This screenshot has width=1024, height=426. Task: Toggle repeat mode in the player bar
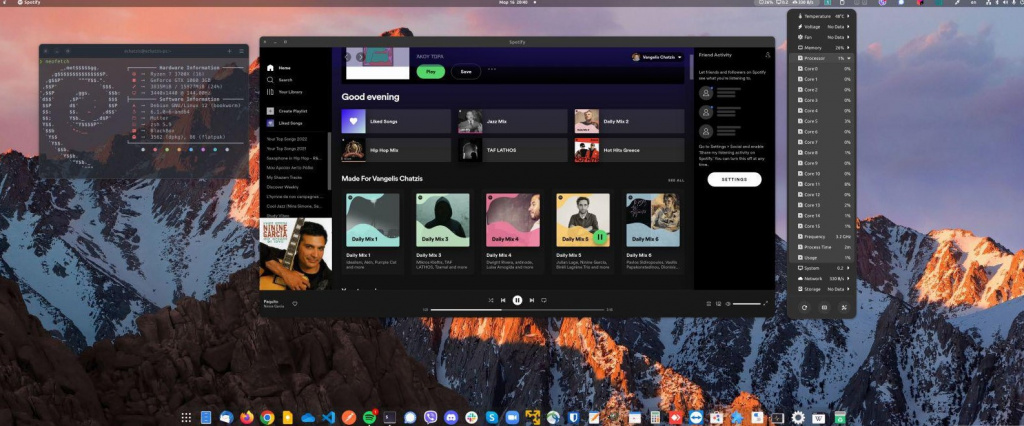point(544,300)
